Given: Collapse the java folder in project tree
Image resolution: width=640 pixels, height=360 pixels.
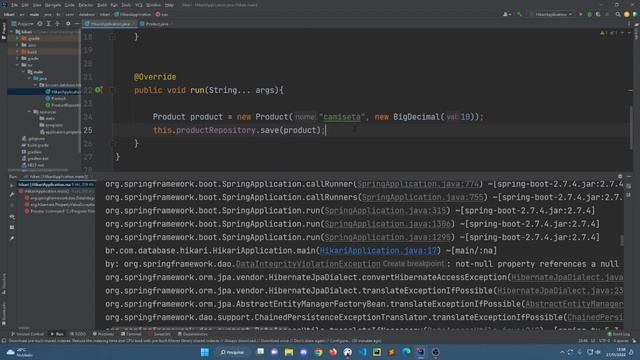Looking at the screenshot, I should pyautogui.click(x=30, y=78).
